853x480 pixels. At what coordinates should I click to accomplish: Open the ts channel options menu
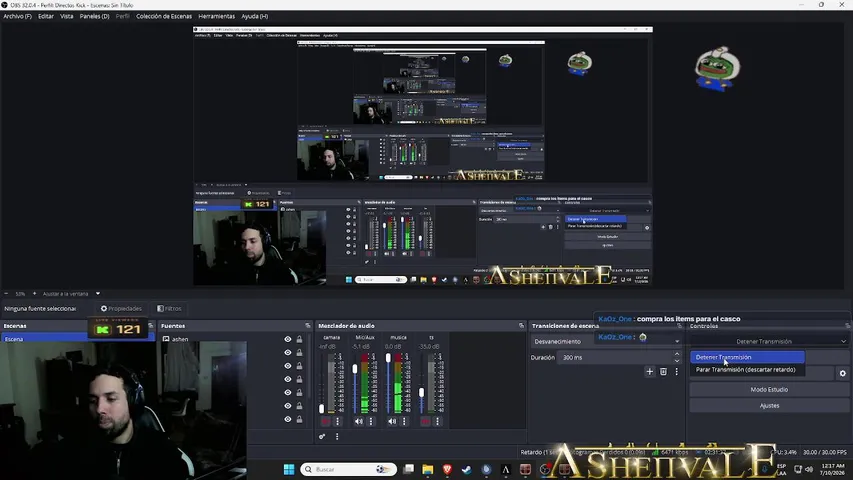pyautogui.click(x=437, y=421)
